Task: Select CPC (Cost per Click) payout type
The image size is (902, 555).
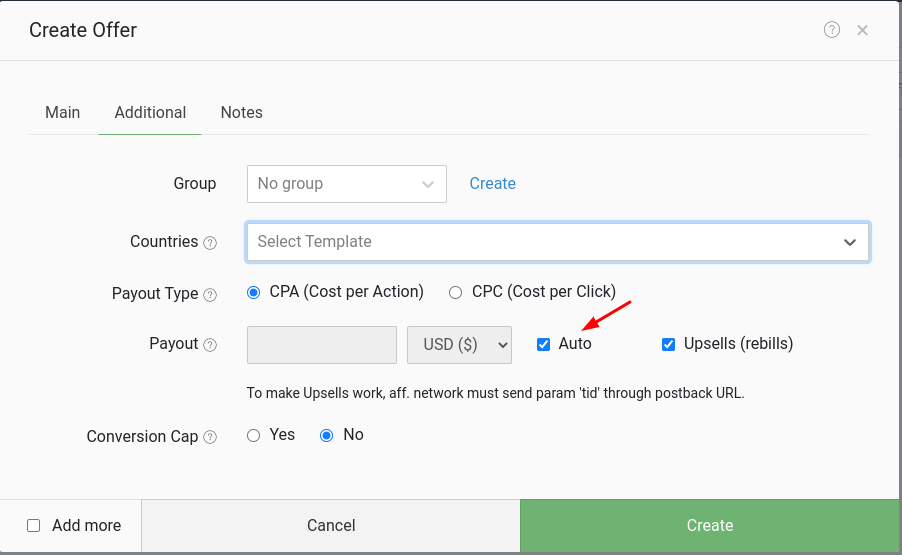Action: coord(455,293)
